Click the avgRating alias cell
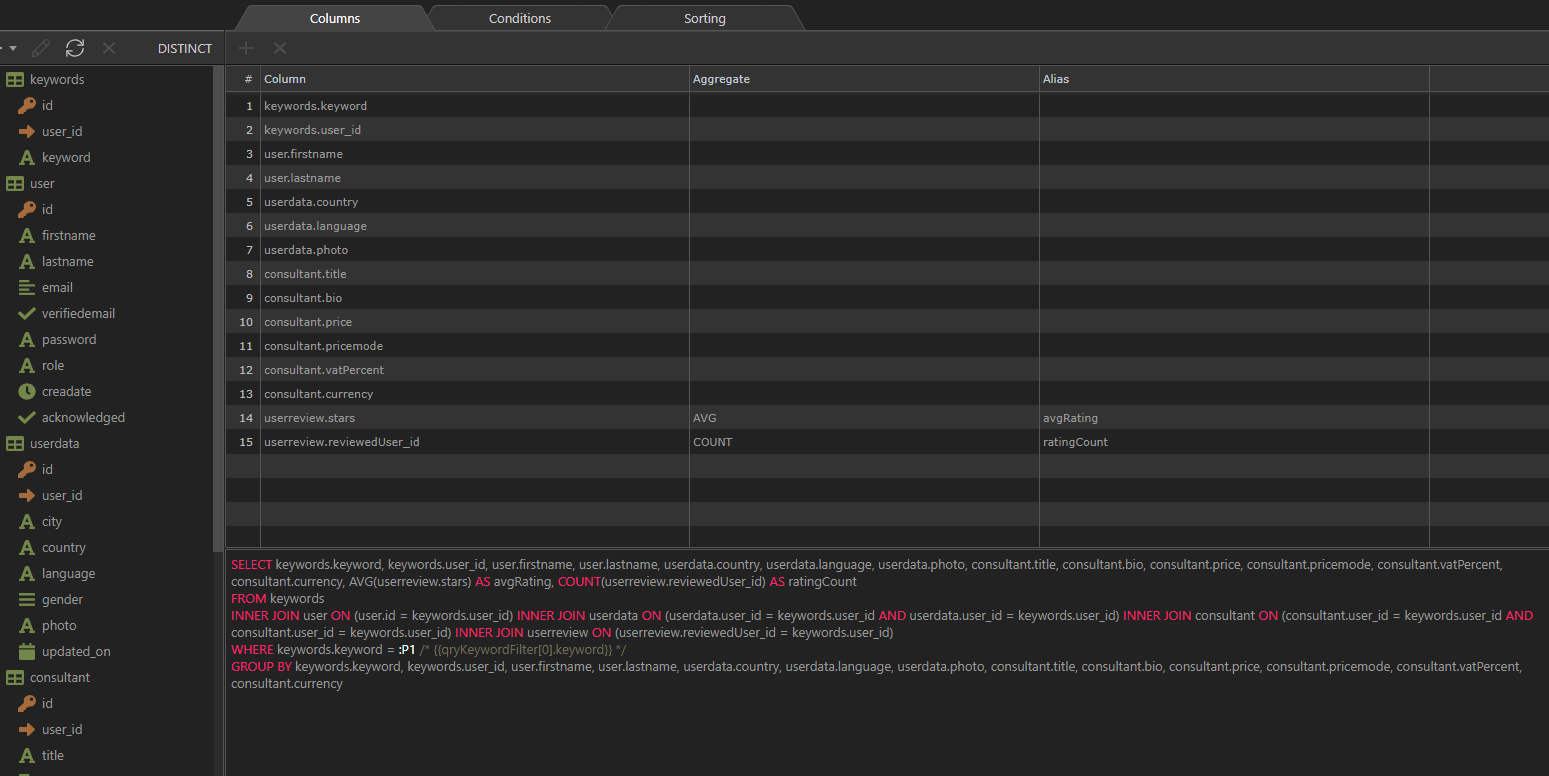The image size is (1549, 776). 1233,418
